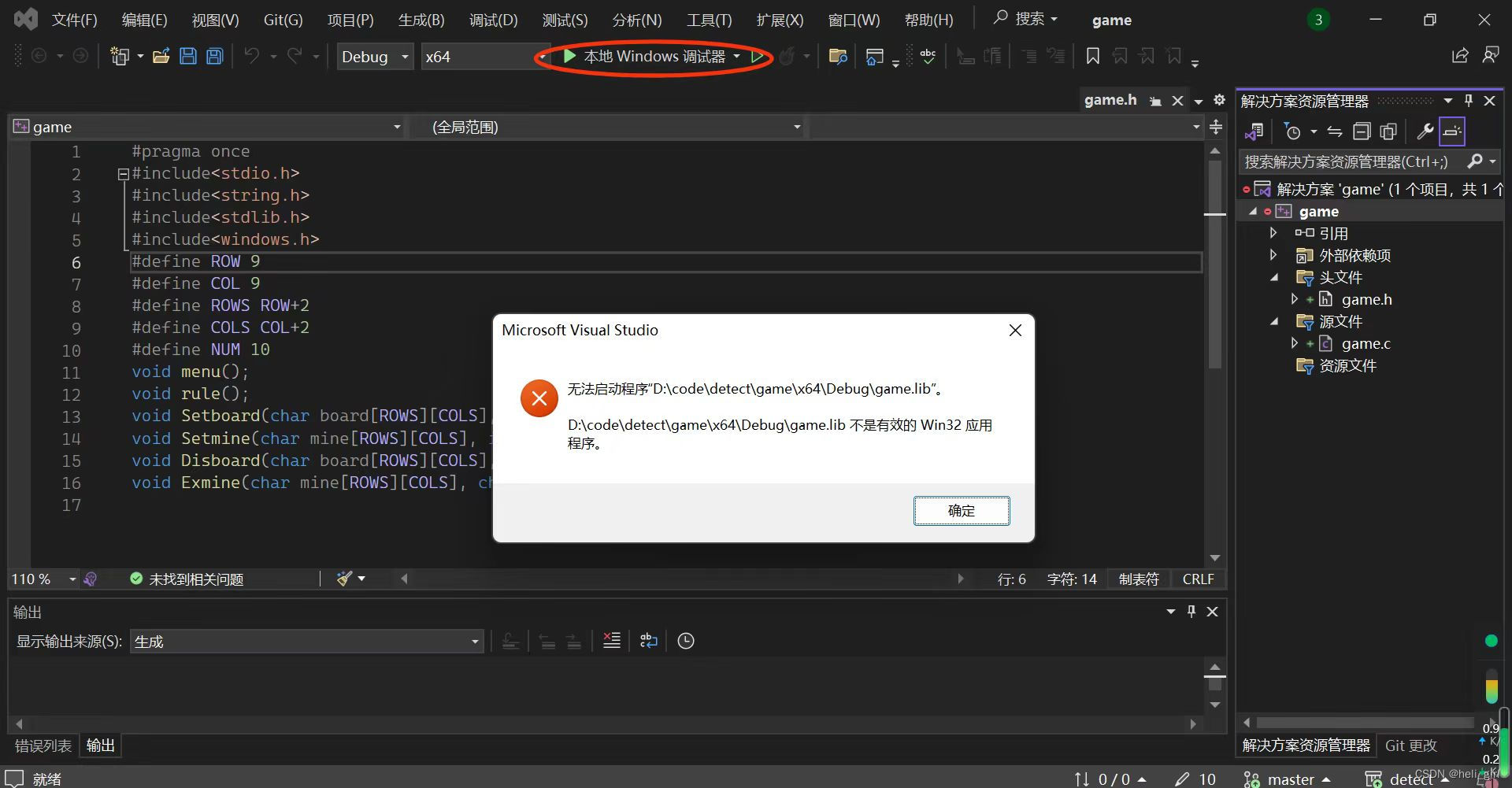The height and width of the screenshot is (788, 1512).
Task: Click the Solution Explorer search input field
Action: pos(1351,161)
